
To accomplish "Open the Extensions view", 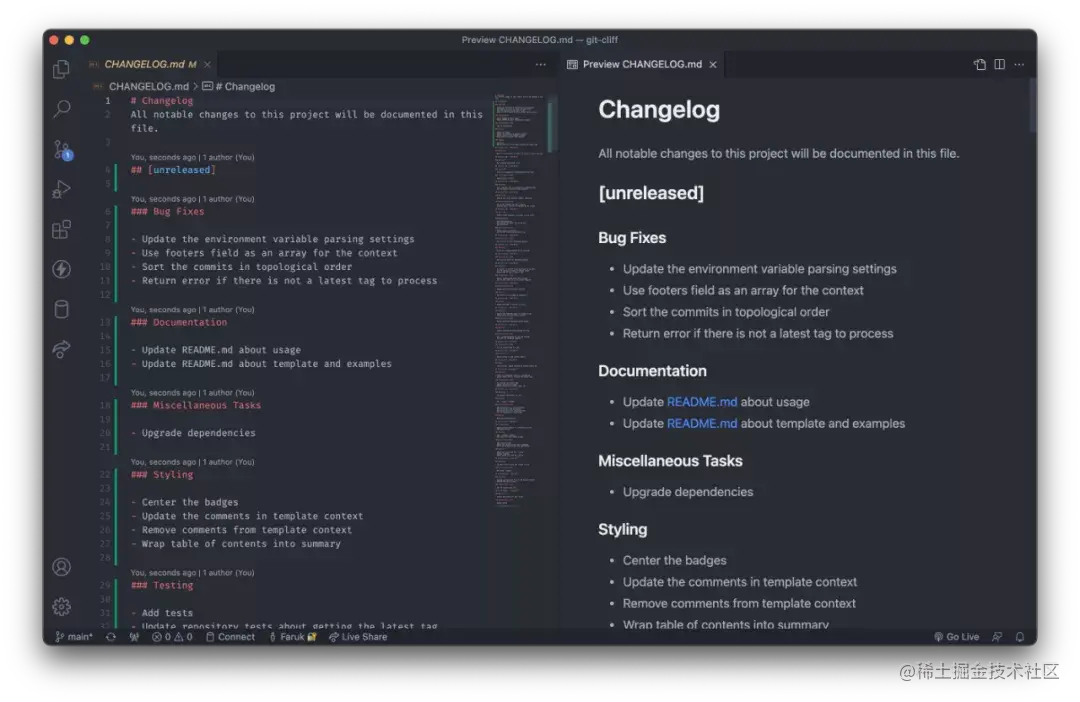I will point(61,229).
